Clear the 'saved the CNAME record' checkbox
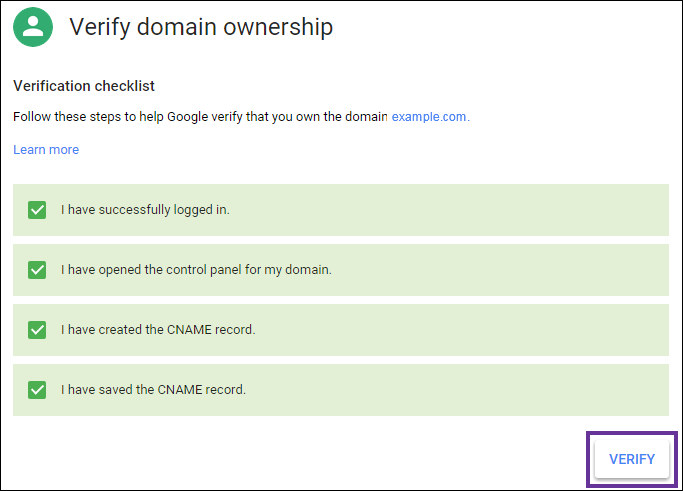Screen dimensions: 683x491 tap(37, 390)
